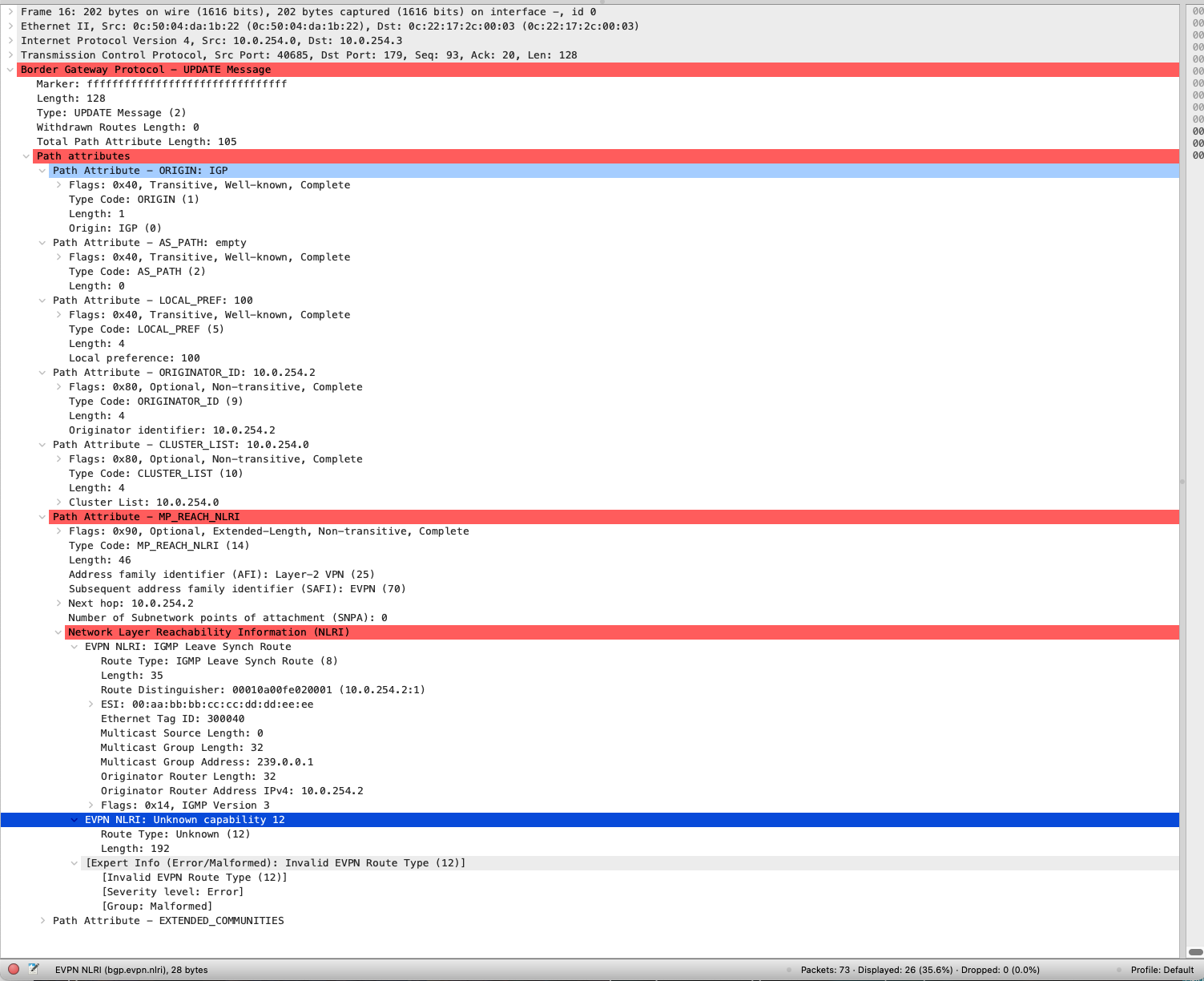Collapse the Expert Info Invalid EVPN Route row
Viewport: 1204px width, 981px height.
click(x=74, y=863)
